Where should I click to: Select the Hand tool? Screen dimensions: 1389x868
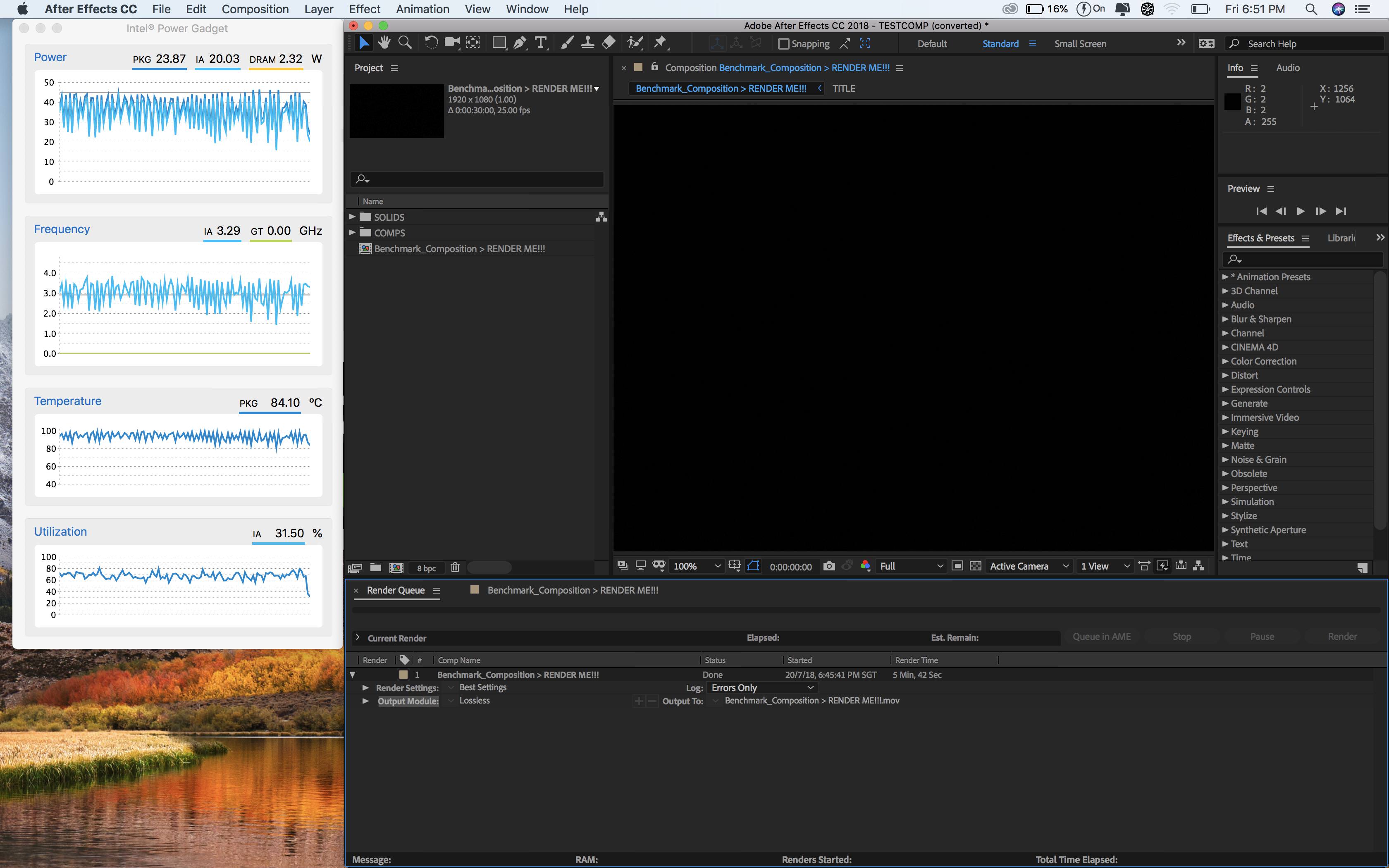point(384,43)
